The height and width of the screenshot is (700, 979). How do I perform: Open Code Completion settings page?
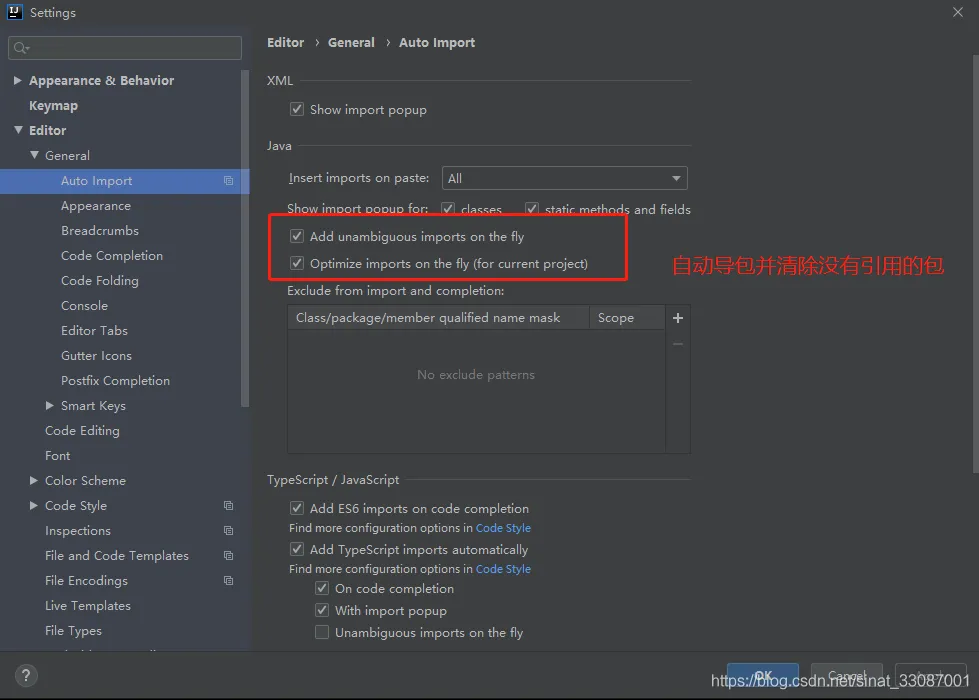pos(112,255)
